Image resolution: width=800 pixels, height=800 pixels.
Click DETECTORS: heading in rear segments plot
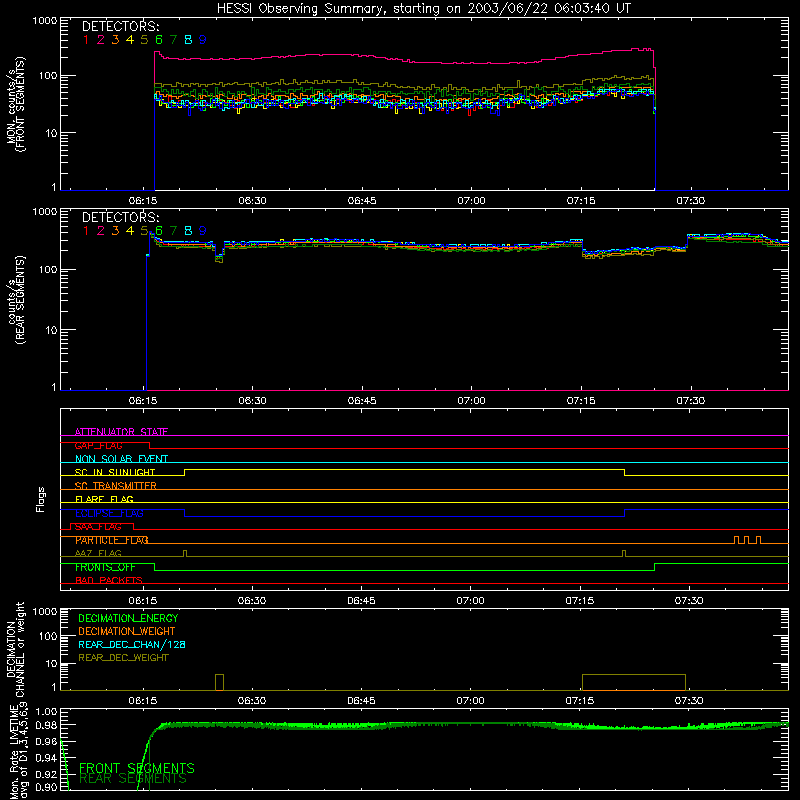click(x=121, y=218)
